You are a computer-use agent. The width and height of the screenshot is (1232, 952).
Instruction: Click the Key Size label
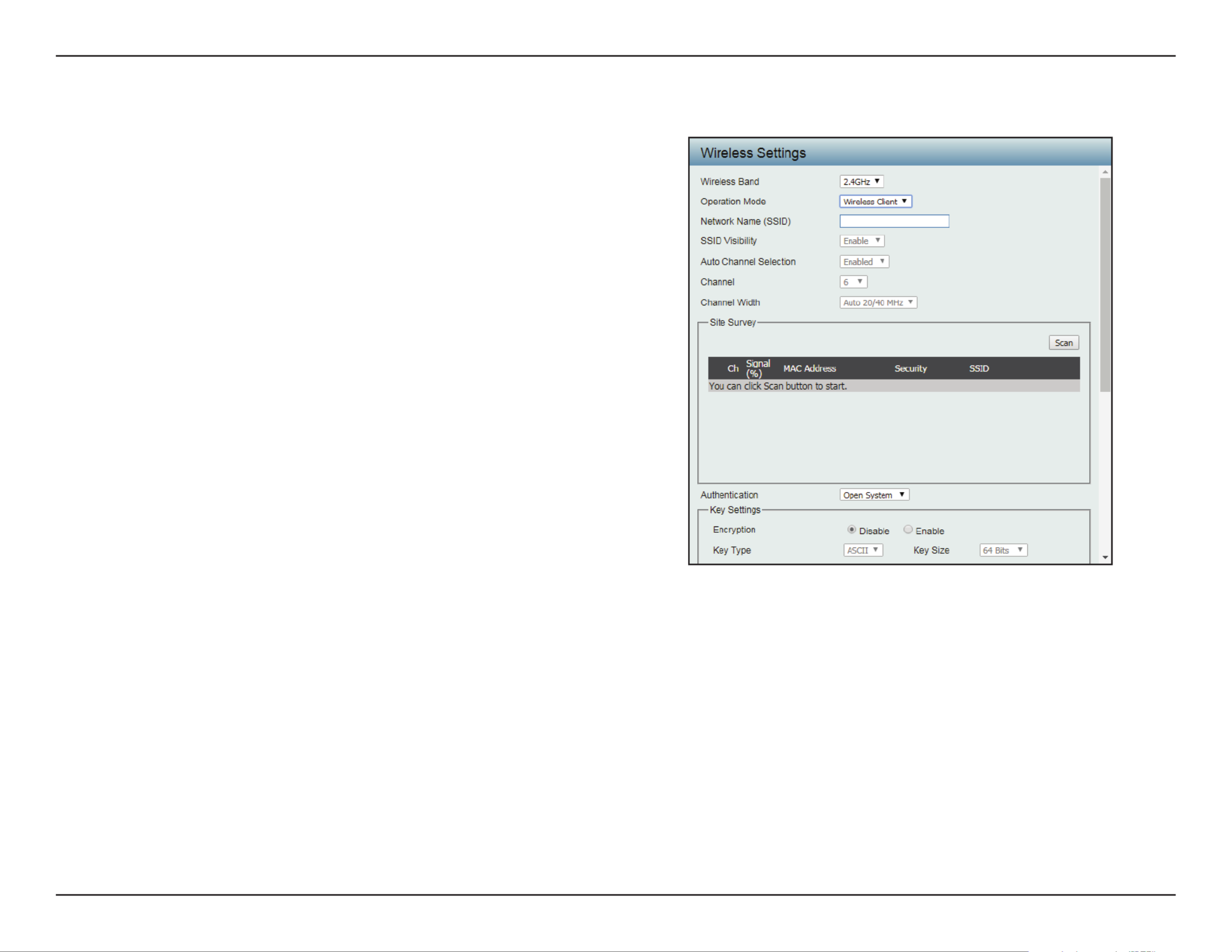(931, 550)
